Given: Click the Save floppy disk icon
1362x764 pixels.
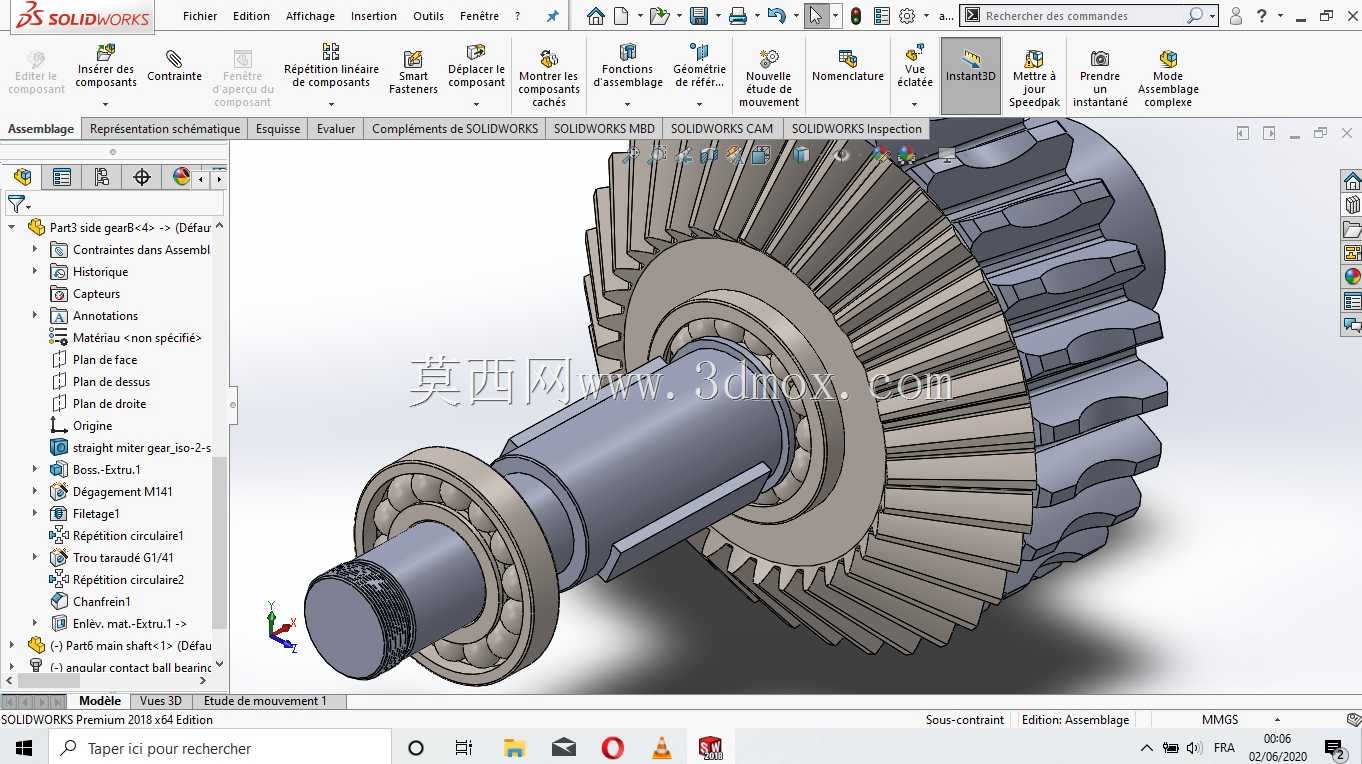Looking at the screenshot, I should (699, 16).
